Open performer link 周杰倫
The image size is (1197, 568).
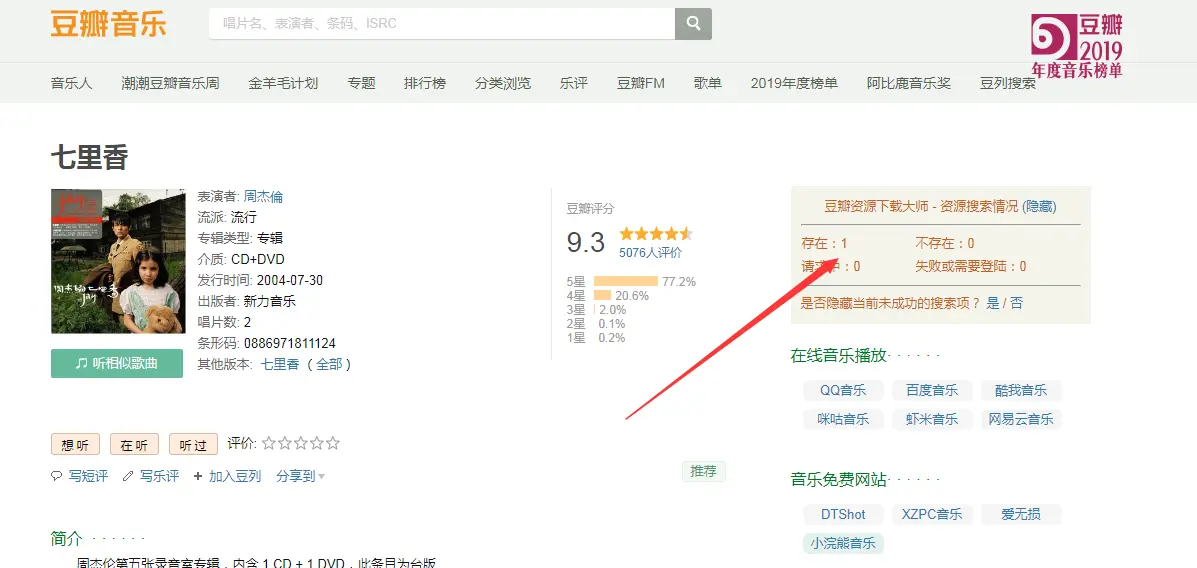(x=263, y=196)
